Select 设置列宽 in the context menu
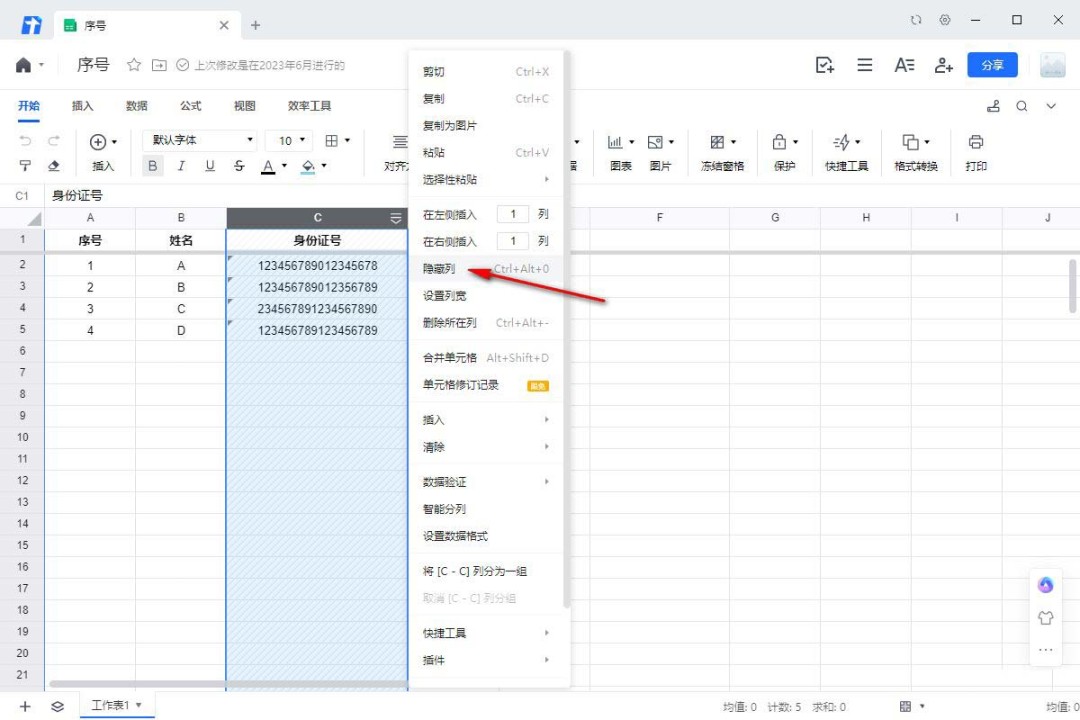1080x720 pixels. click(444, 296)
